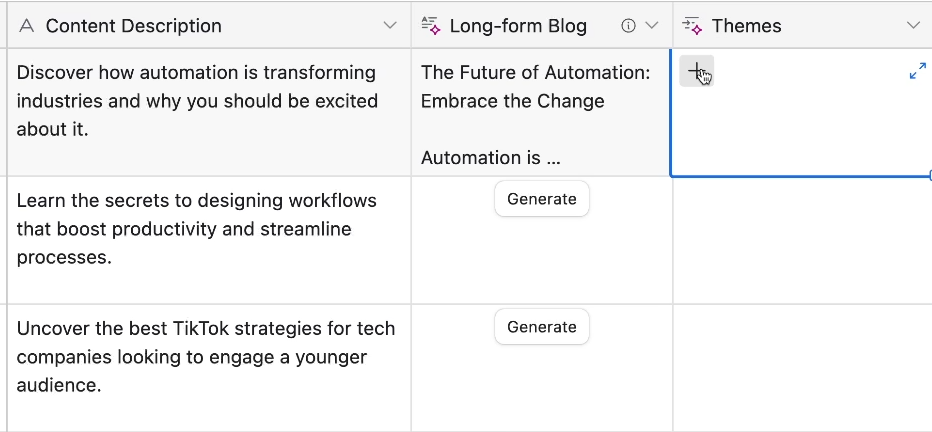Open the info icon on Long-form Blog header
Screen dimensions: 932x432
coord(628,26)
